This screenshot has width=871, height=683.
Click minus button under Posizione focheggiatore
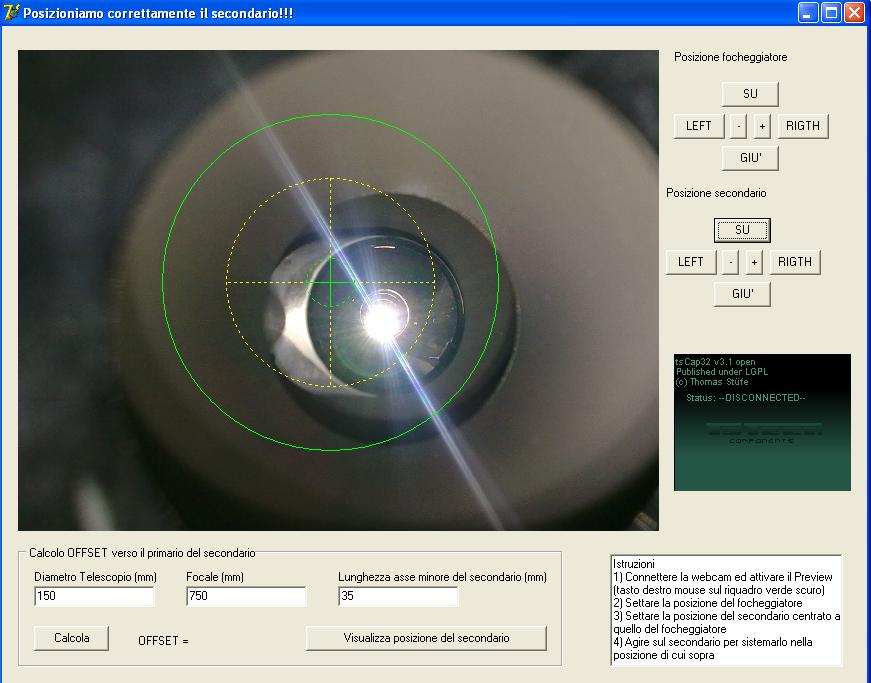[x=738, y=126]
